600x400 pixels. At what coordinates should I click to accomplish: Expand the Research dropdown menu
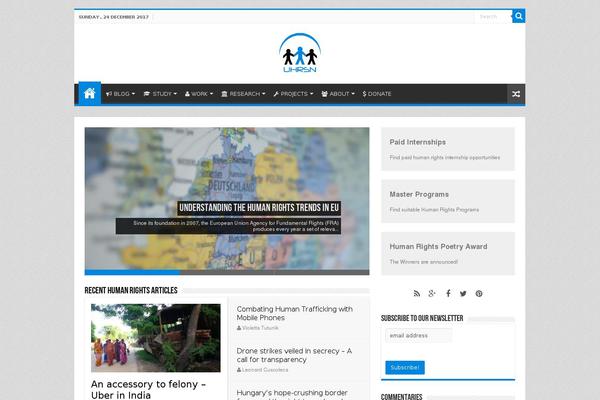pos(243,94)
